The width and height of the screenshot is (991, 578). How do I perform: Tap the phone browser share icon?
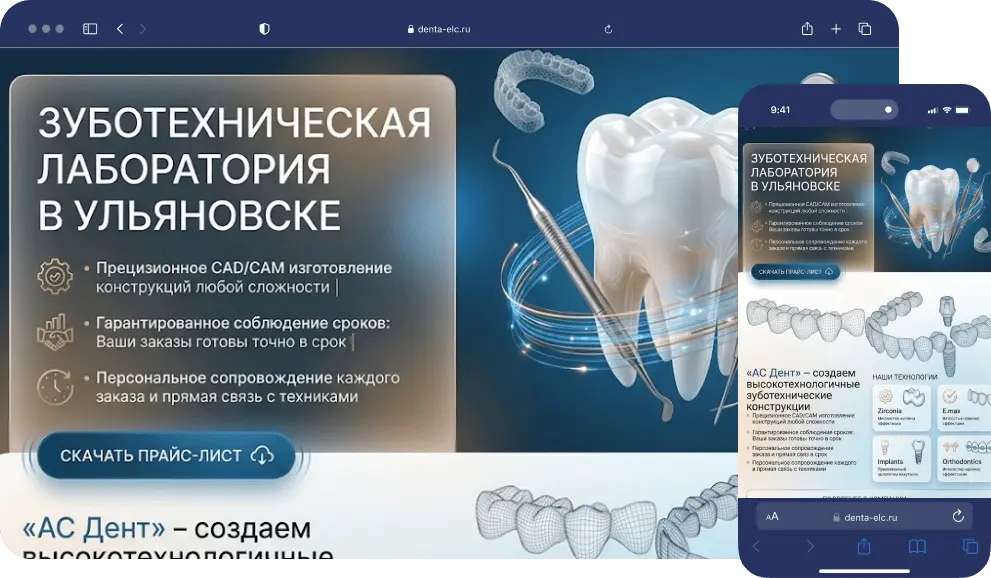click(864, 546)
